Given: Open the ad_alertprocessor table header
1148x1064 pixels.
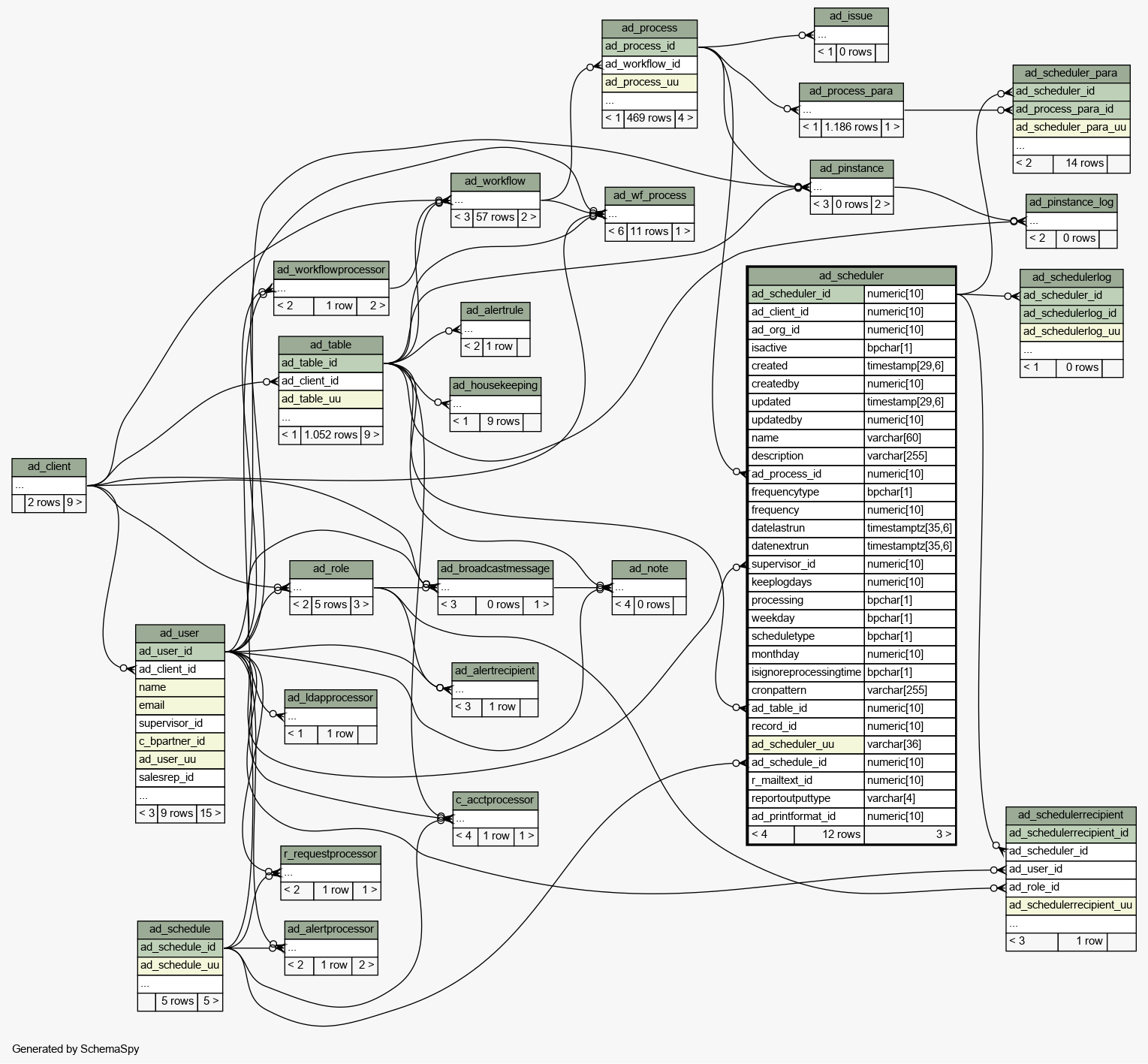Looking at the screenshot, I should point(330,930).
